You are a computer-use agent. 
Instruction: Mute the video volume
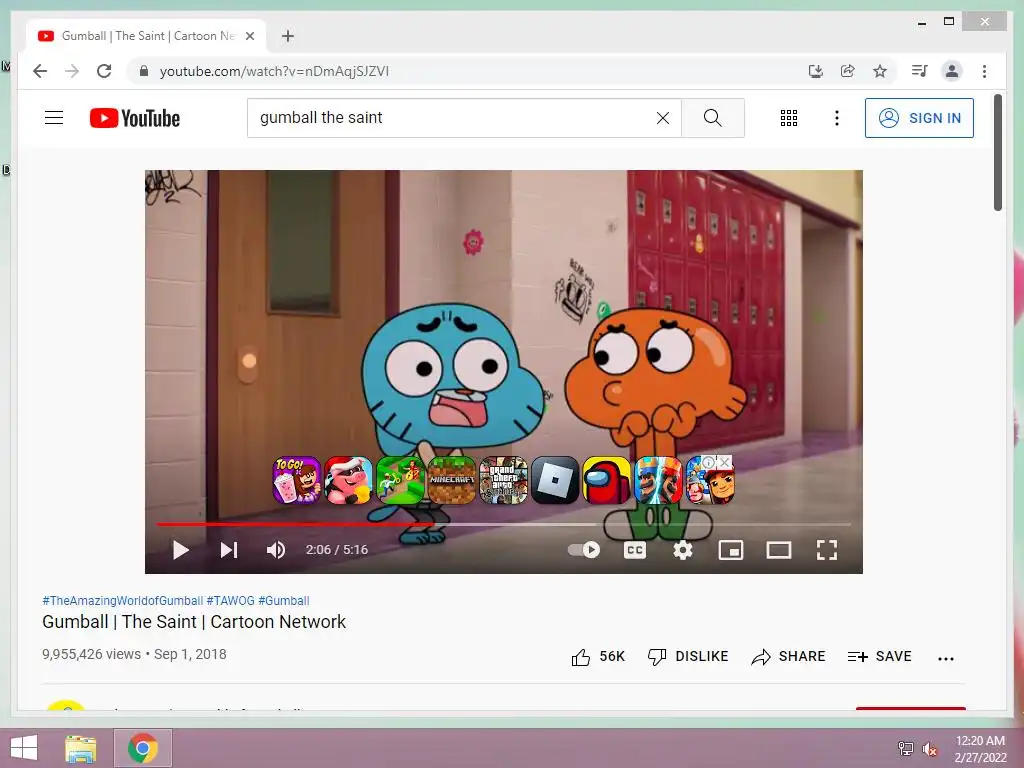click(x=276, y=550)
